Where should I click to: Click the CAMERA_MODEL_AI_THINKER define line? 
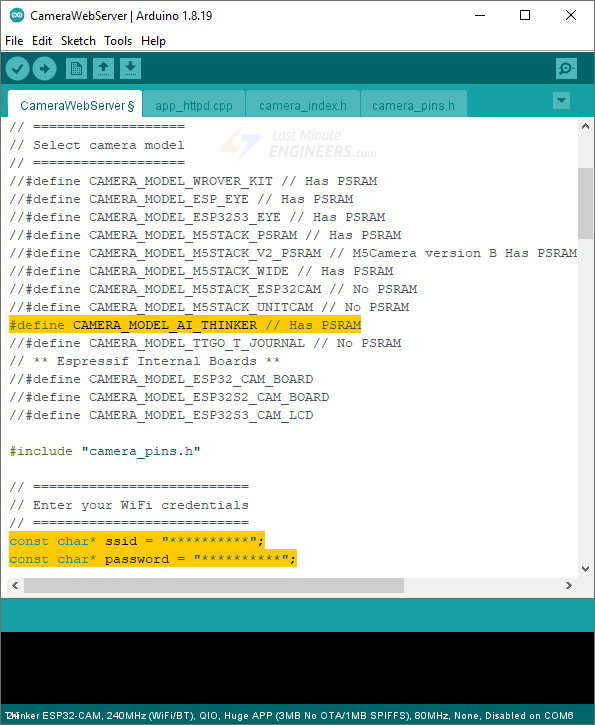click(x=185, y=325)
